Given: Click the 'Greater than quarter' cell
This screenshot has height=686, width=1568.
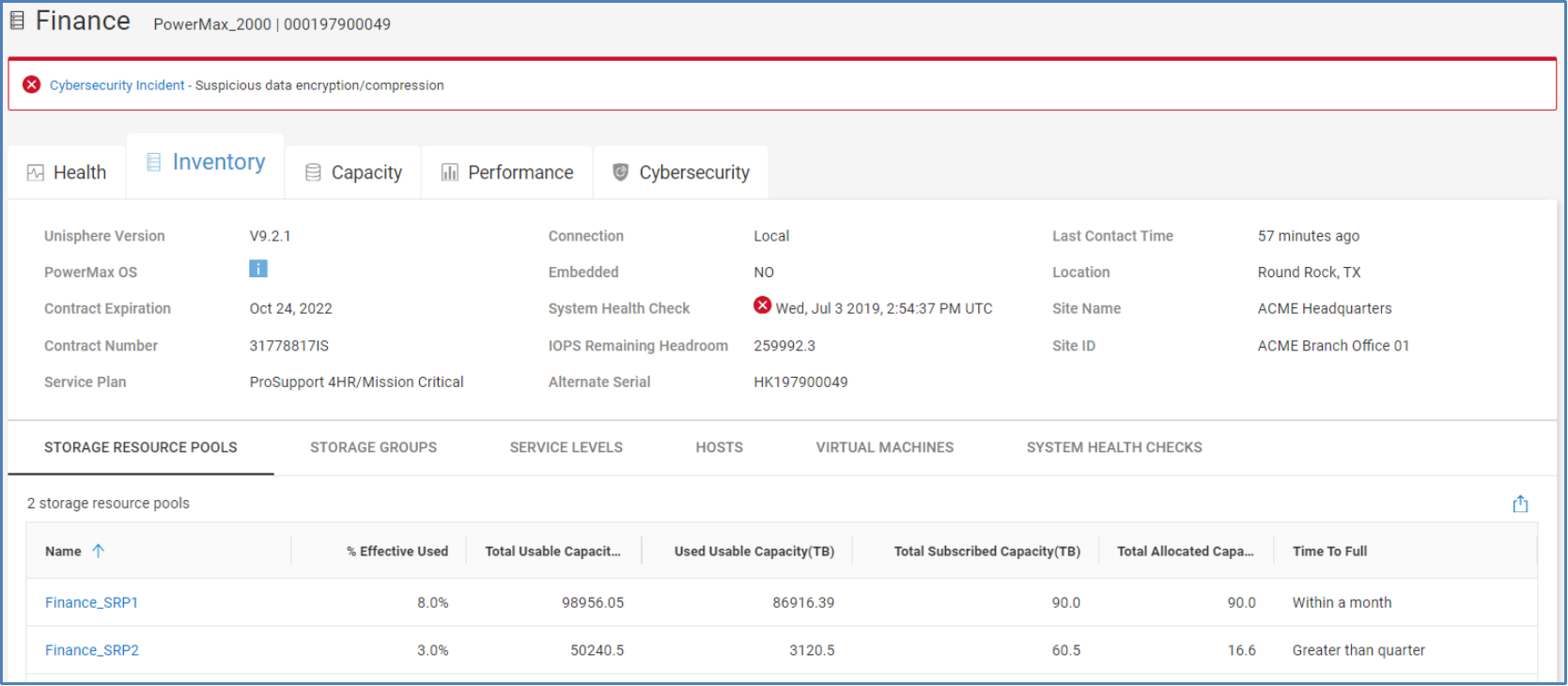Looking at the screenshot, I should 1358,650.
